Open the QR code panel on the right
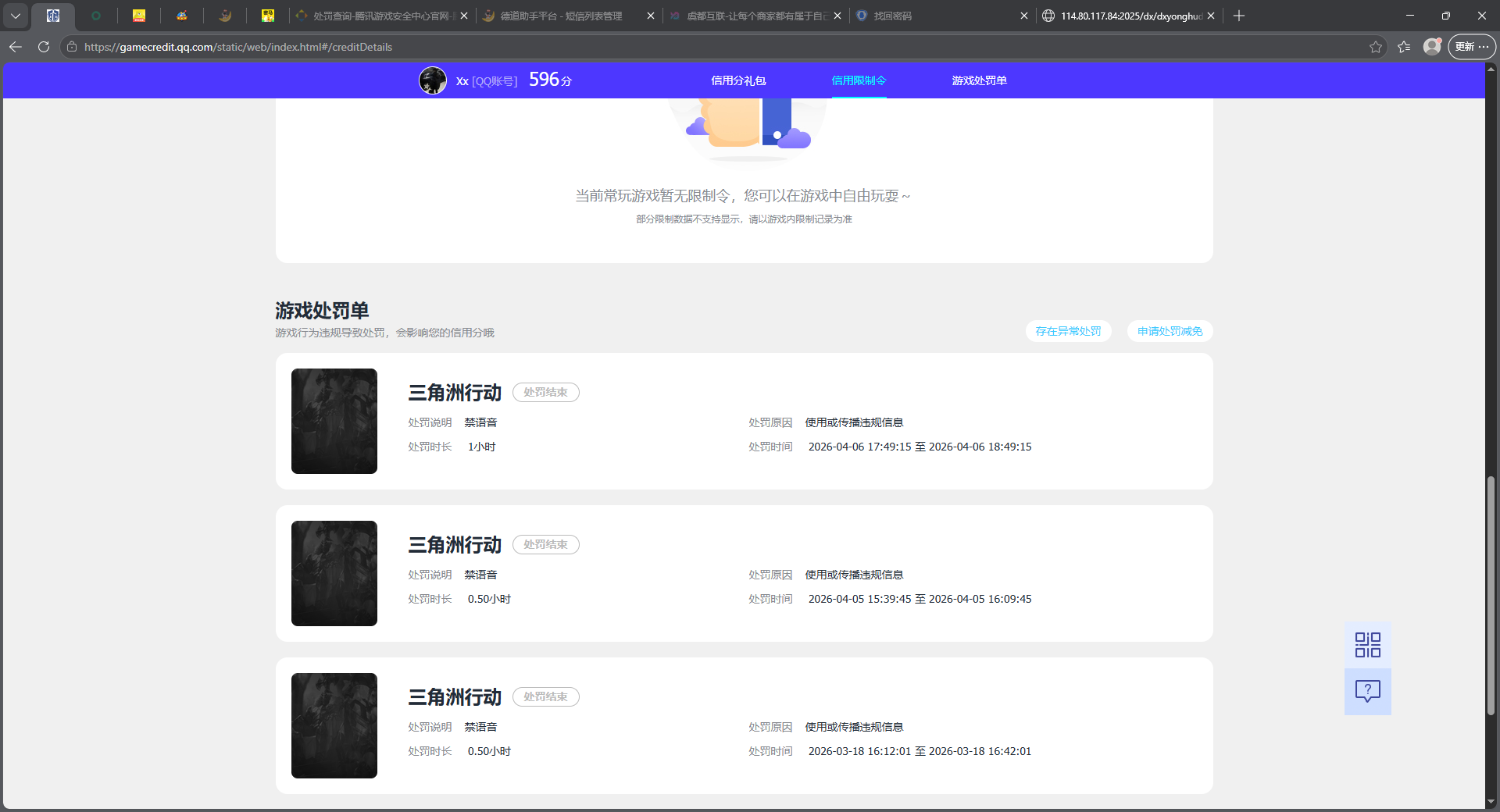 click(1366, 644)
